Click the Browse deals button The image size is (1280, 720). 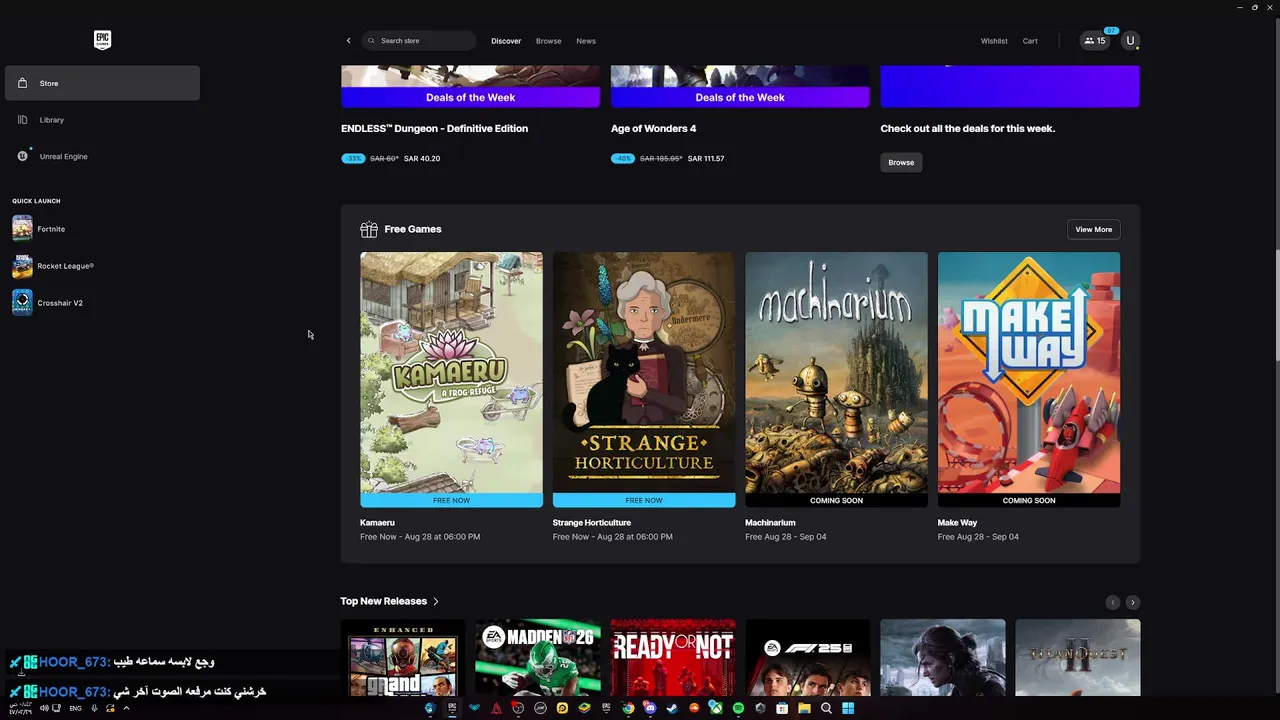click(x=901, y=162)
